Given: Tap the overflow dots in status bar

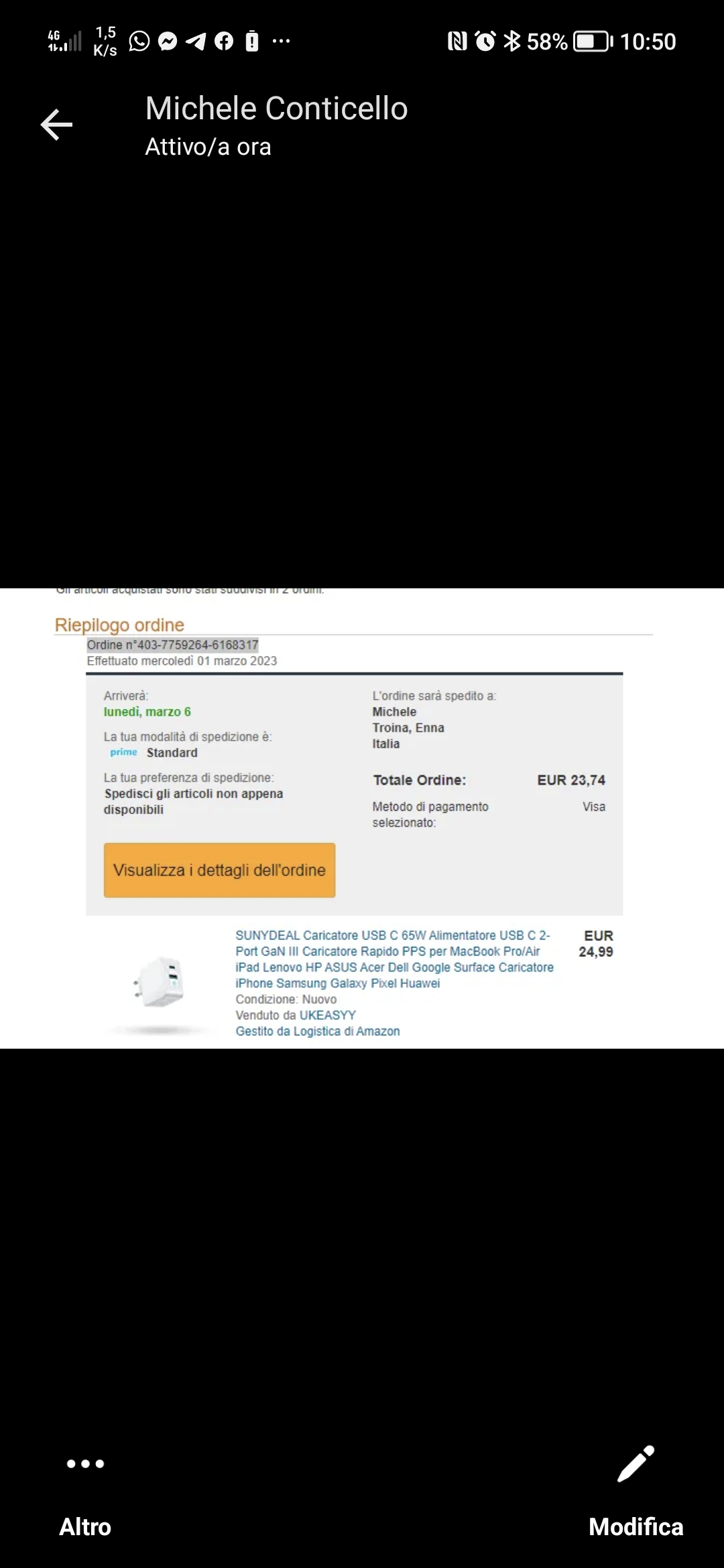Looking at the screenshot, I should click(281, 42).
